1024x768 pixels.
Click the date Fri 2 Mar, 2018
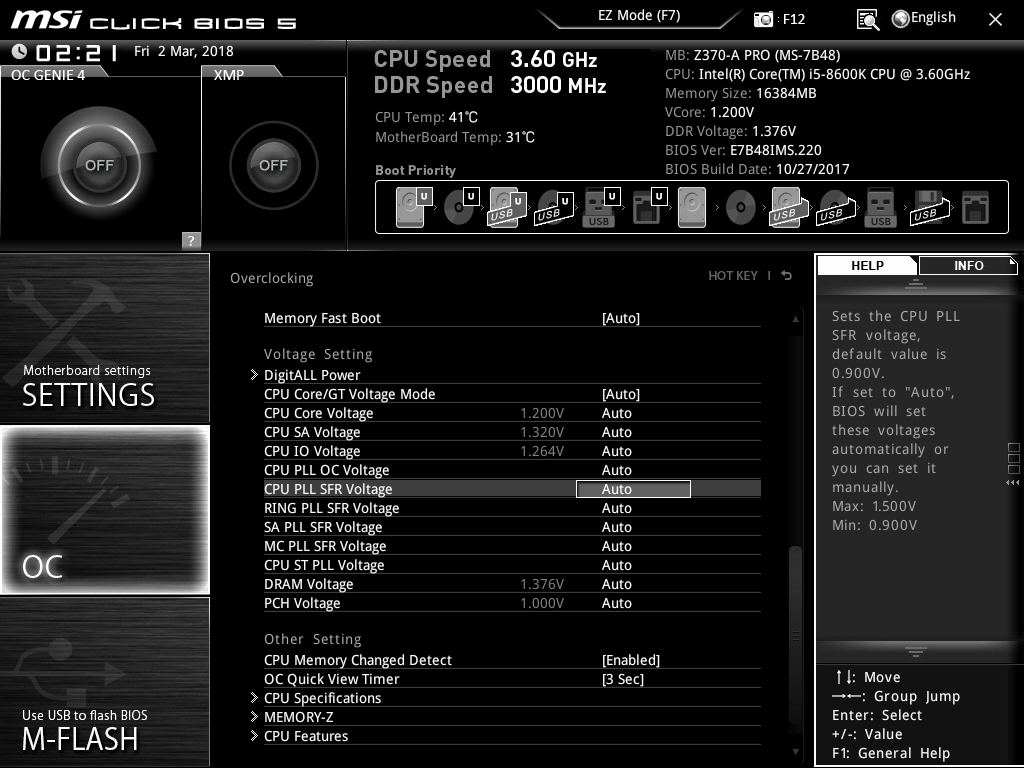click(184, 51)
